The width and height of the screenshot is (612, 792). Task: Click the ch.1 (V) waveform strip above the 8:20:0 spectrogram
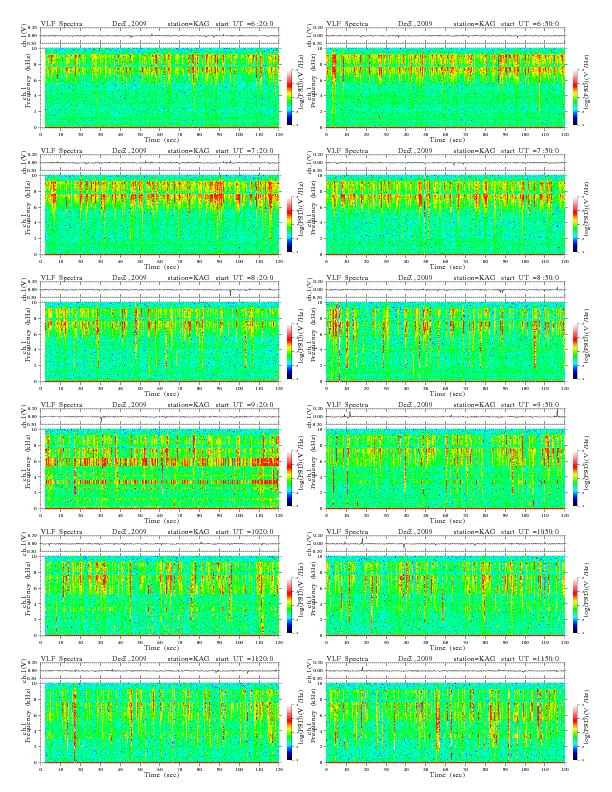(x=160, y=290)
